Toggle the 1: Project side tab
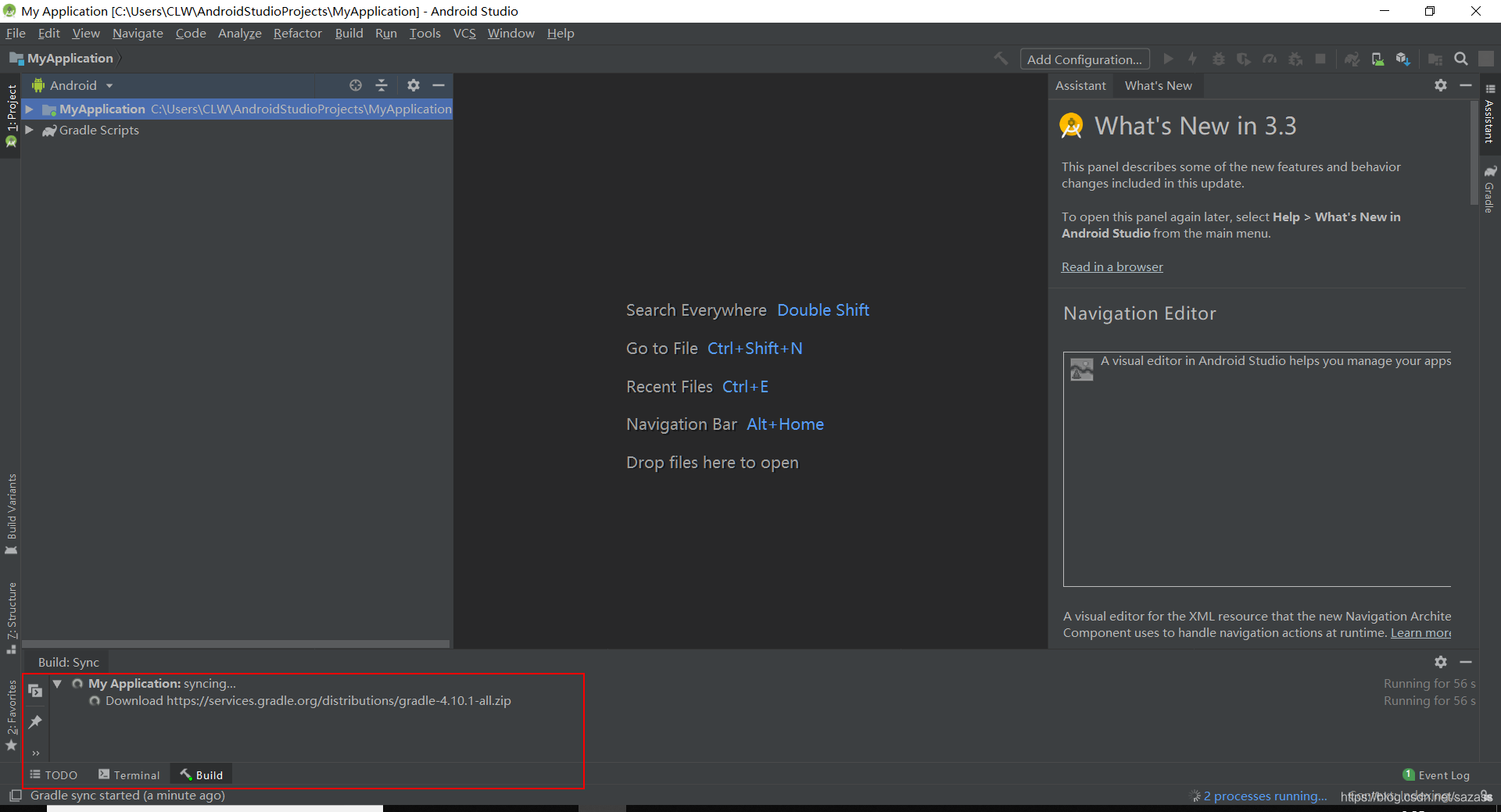Image resolution: width=1501 pixels, height=812 pixels. coord(11,115)
